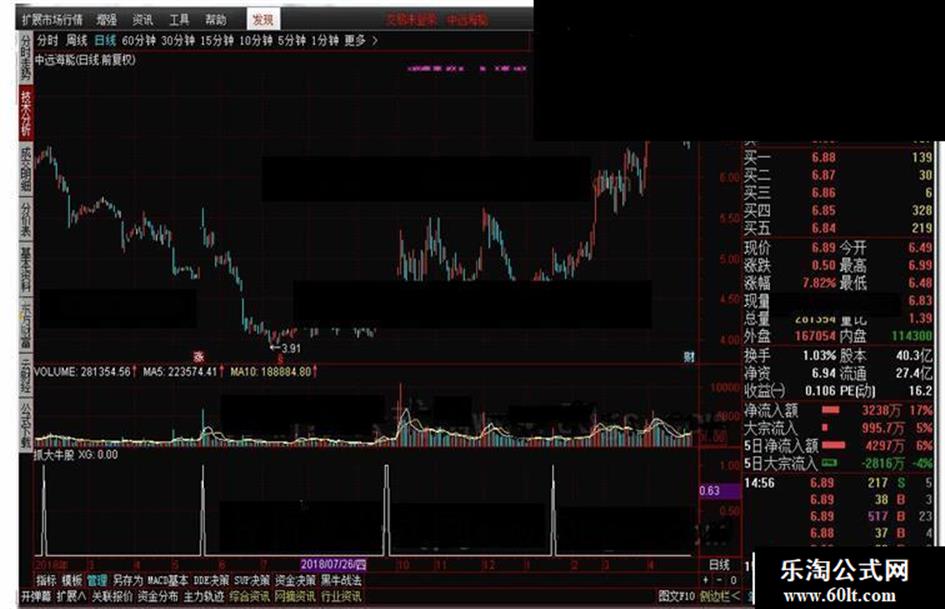Click the 管理 button

[97, 580]
